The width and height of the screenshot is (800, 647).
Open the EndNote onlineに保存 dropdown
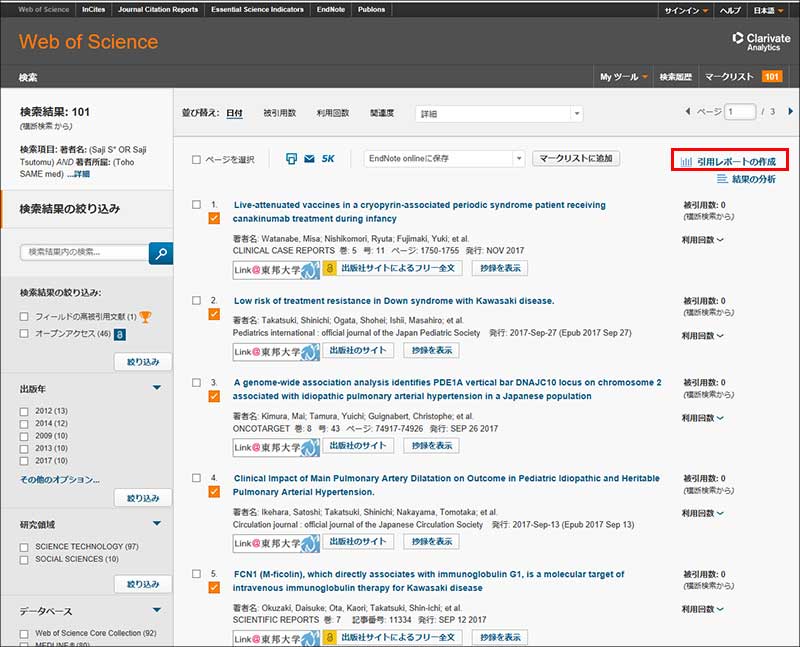(444, 159)
